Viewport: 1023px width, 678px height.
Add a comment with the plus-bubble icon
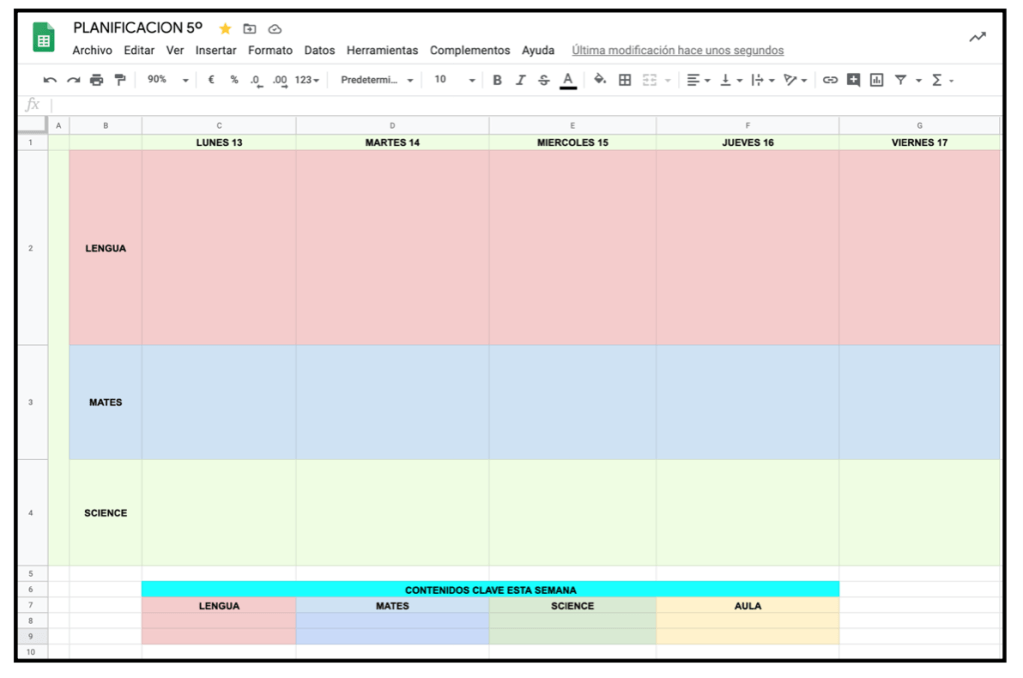pos(853,80)
